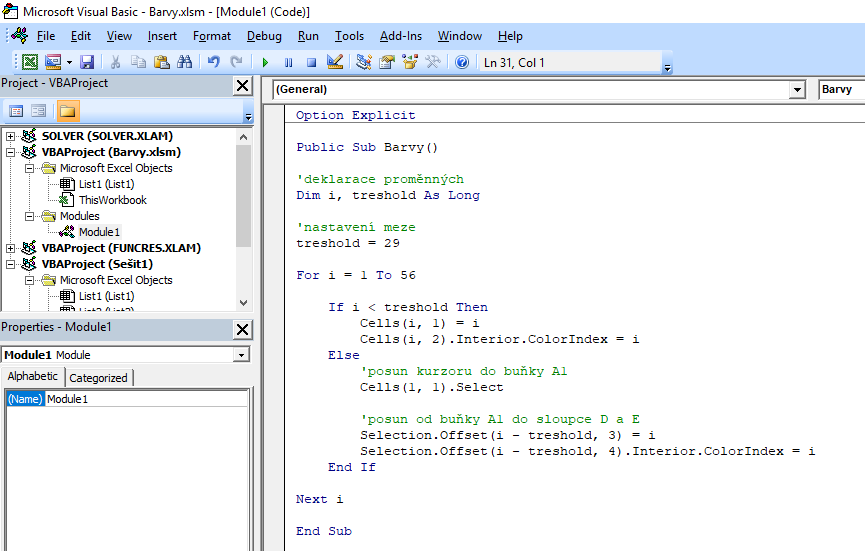Click the Break pause icon

click(289, 62)
